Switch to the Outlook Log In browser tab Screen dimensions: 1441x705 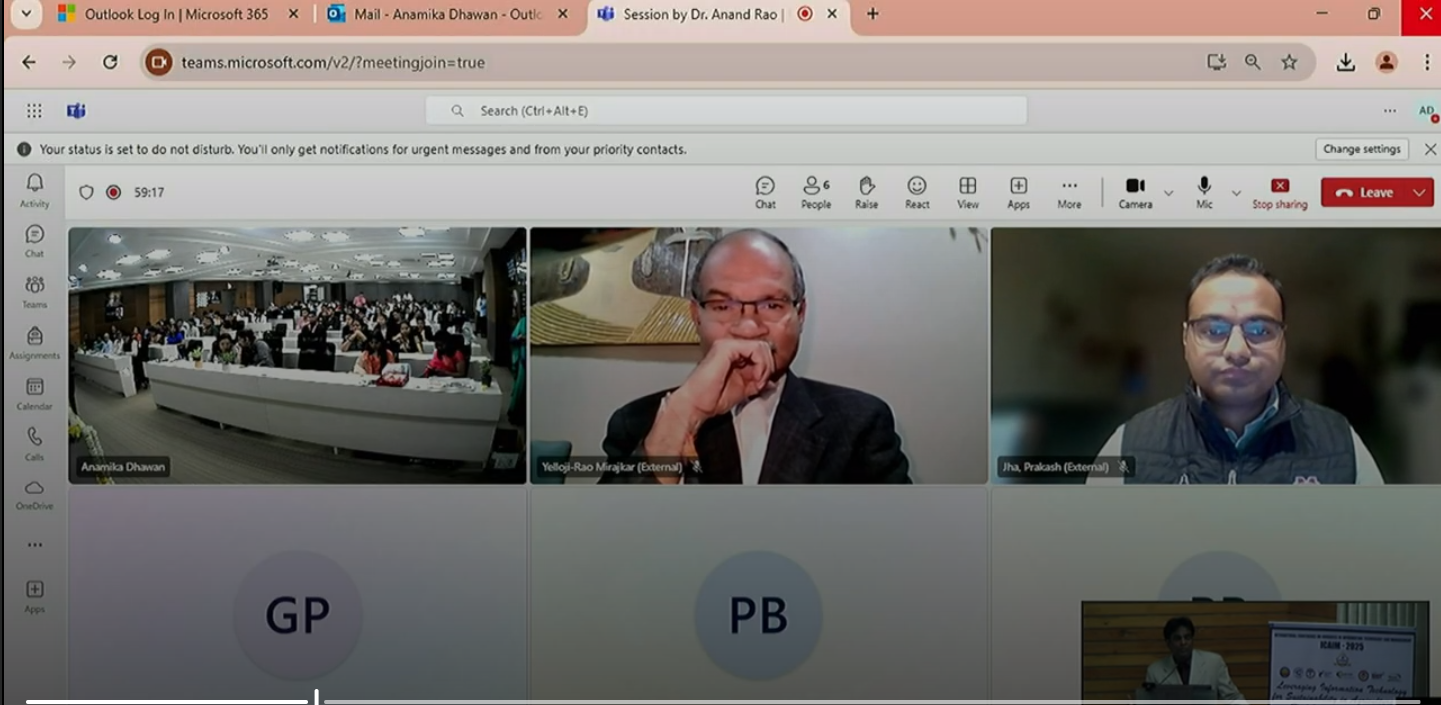[x=176, y=14]
